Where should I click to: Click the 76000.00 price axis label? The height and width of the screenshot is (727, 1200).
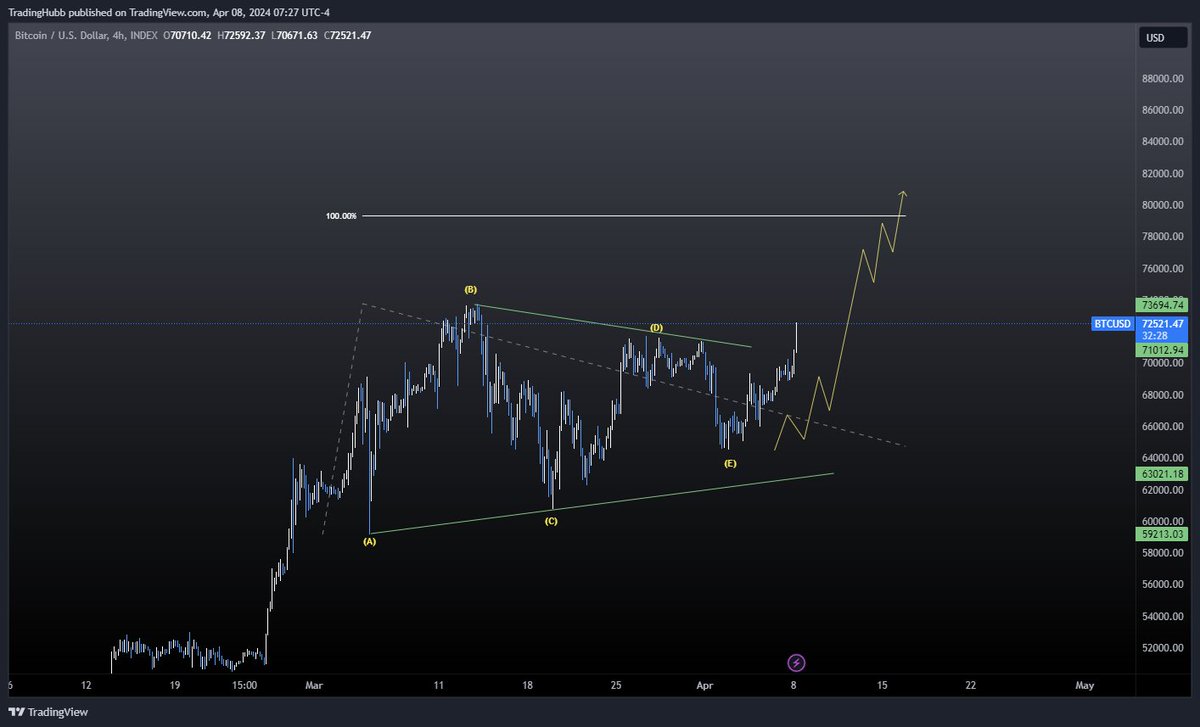click(1164, 269)
